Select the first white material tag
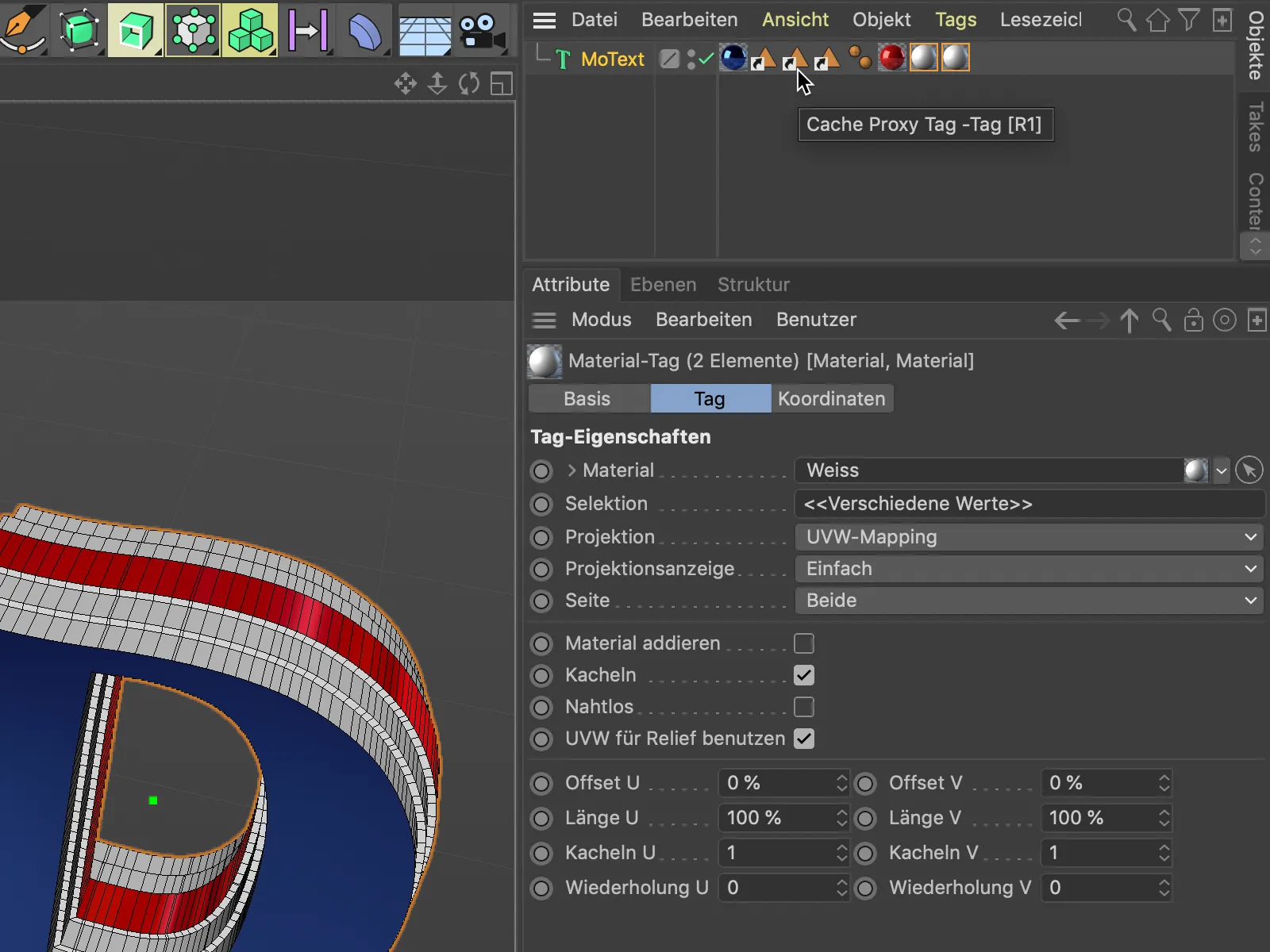 pyautogui.click(x=923, y=58)
